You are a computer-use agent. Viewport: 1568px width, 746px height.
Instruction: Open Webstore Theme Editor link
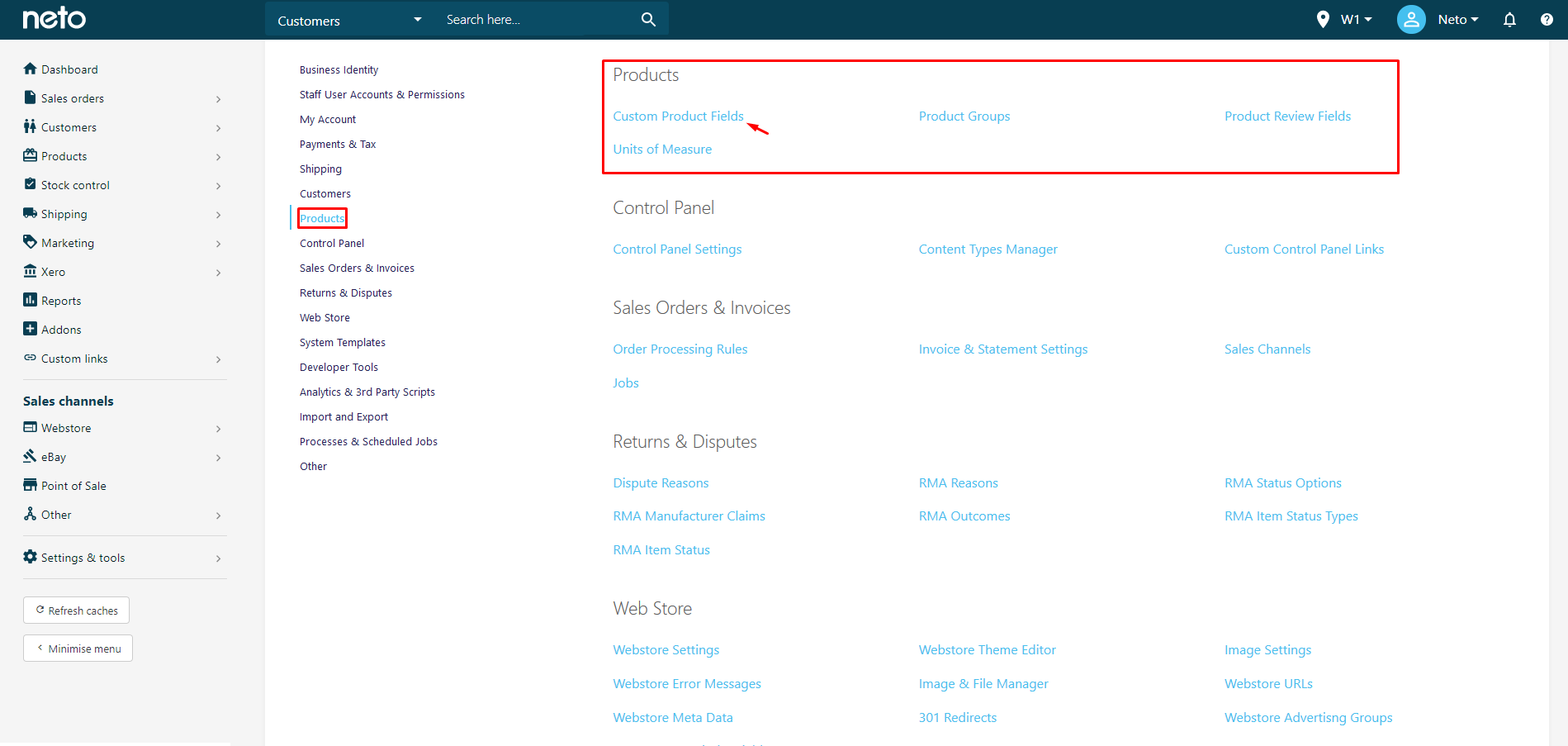coord(988,649)
